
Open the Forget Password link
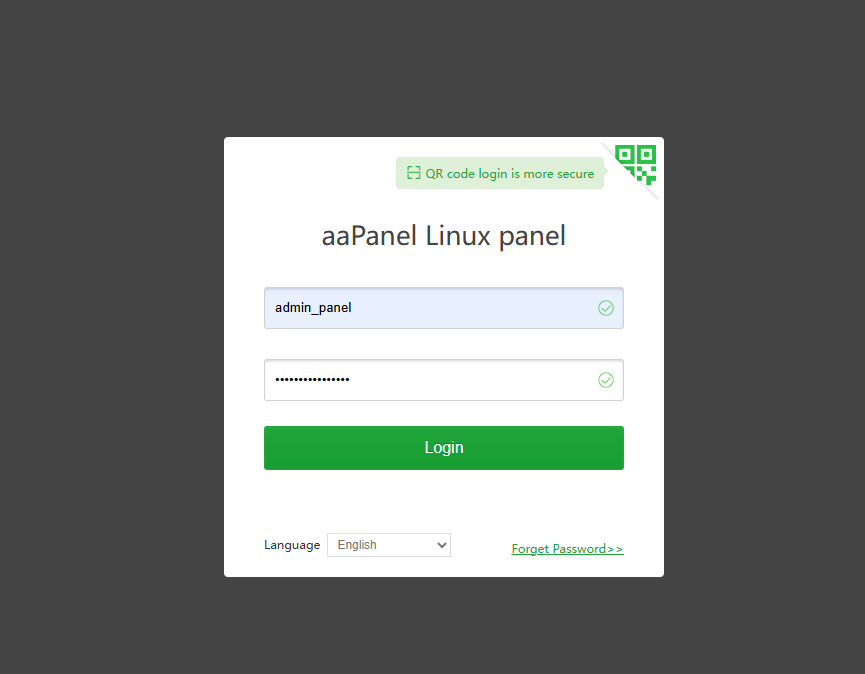[567, 549]
